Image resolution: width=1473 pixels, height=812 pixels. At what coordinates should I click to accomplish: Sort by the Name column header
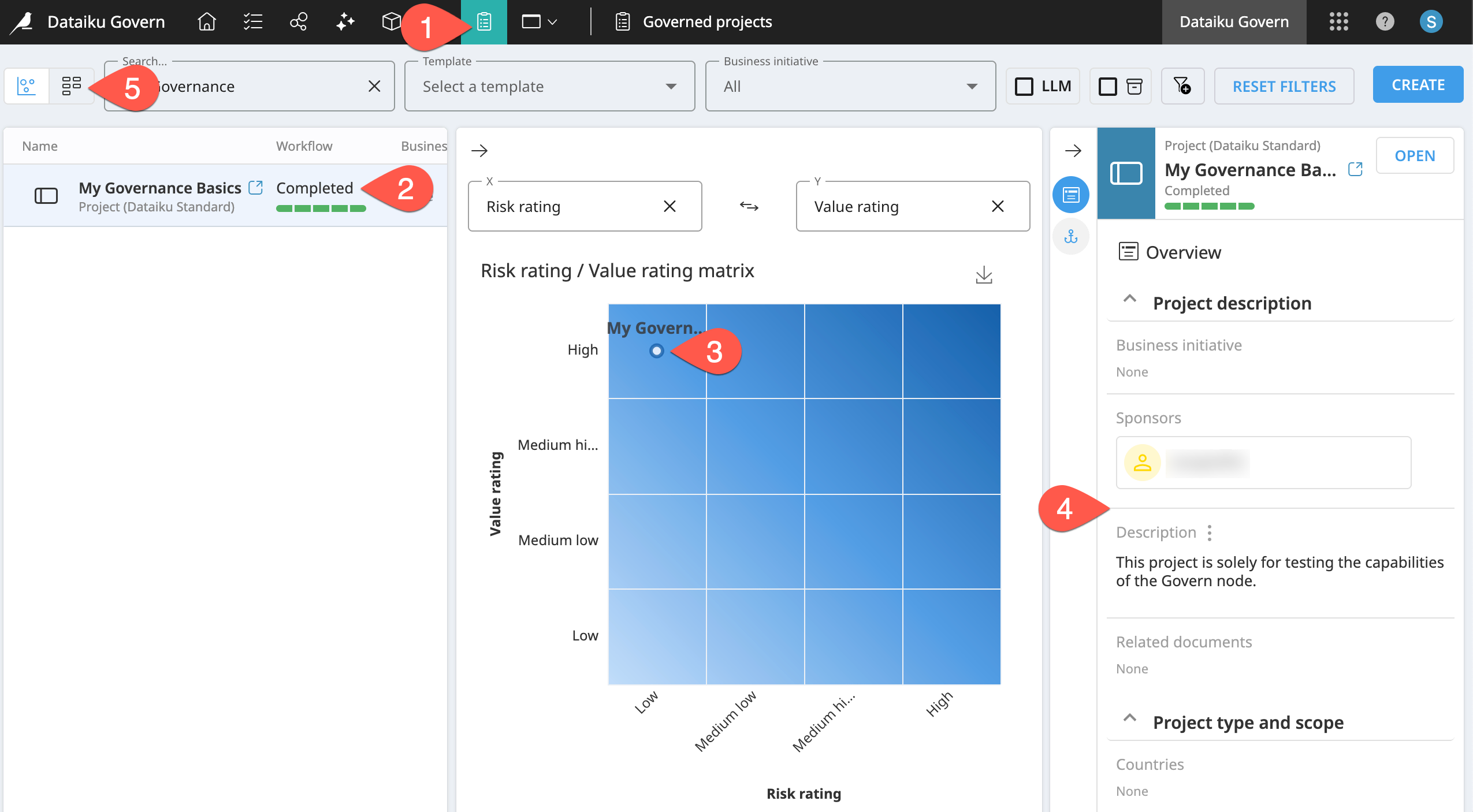click(x=40, y=146)
